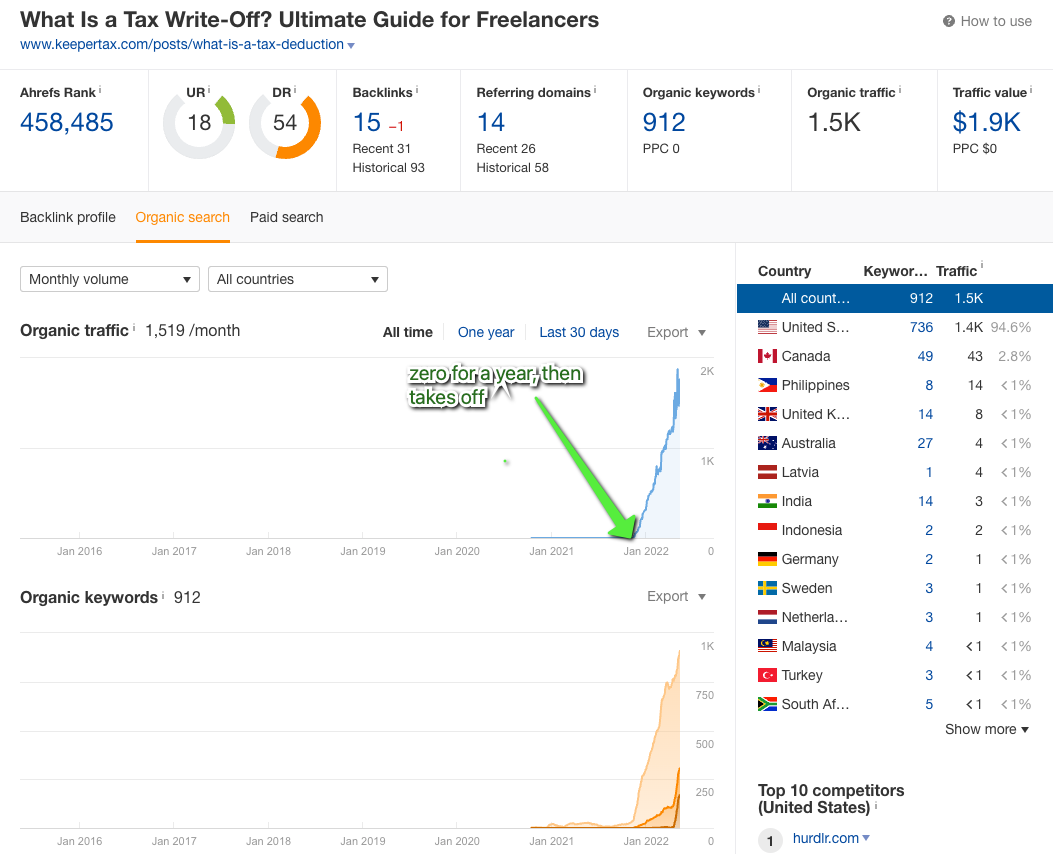Expand the URL dropdown arrow beside keepertax link
Image resolution: width=1053 pixels, height=854 pixels.
(351, 46)
